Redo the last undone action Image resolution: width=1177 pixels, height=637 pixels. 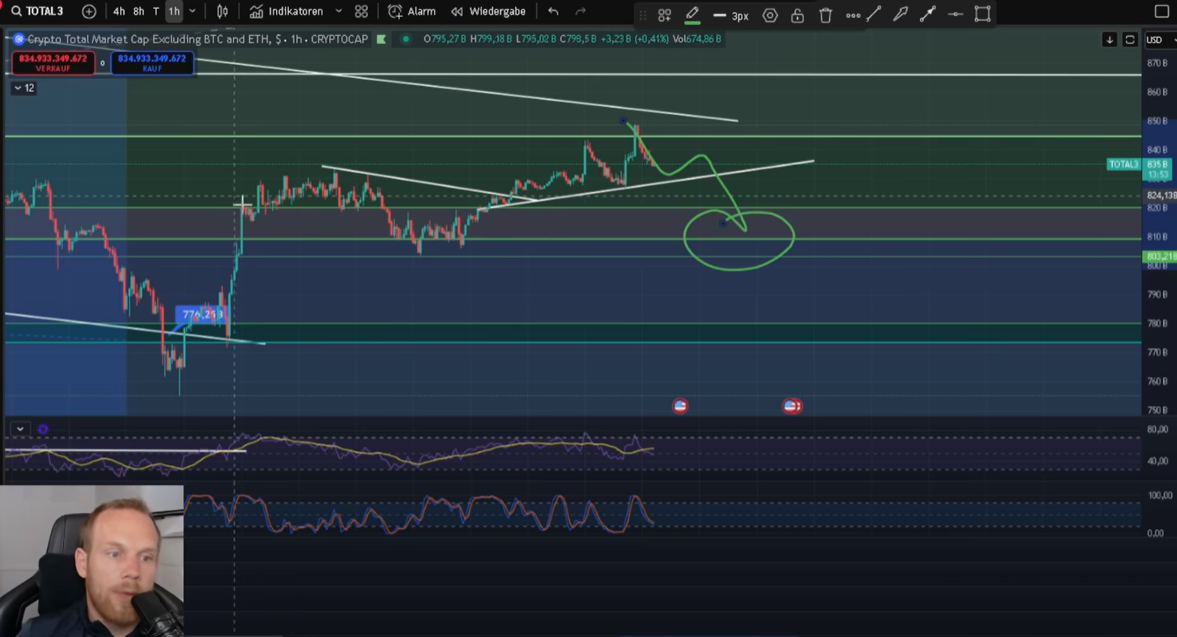[580, 11]
